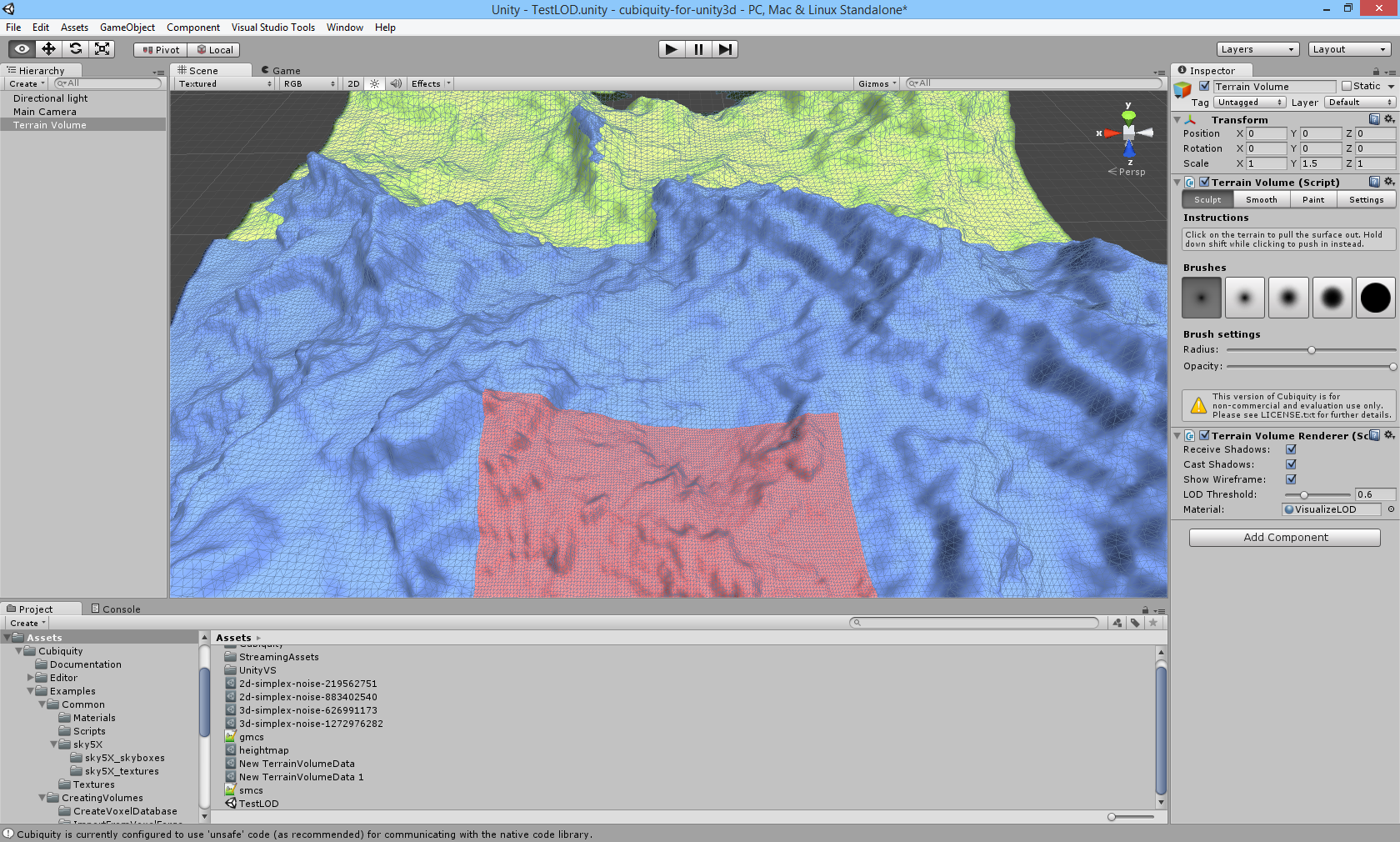1400x842 pixels.
Task: Uncheck Cast Shadows
Action: (1291, 464)
